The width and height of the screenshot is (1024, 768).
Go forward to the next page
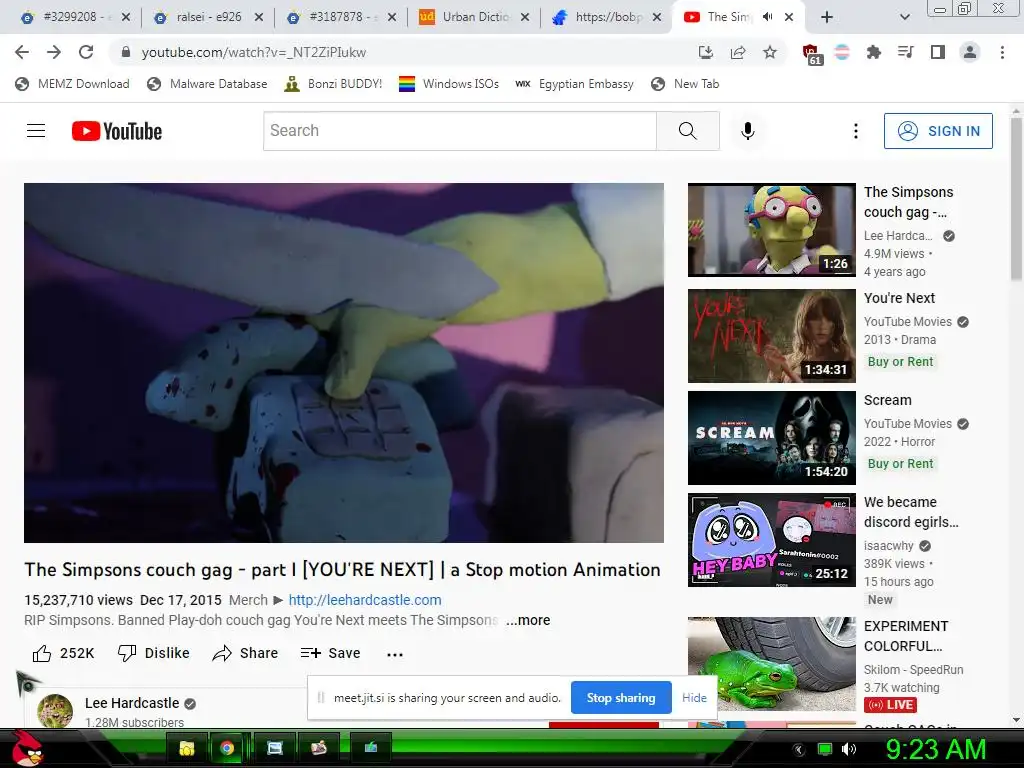pyautogui.click(x=54, y=52)
